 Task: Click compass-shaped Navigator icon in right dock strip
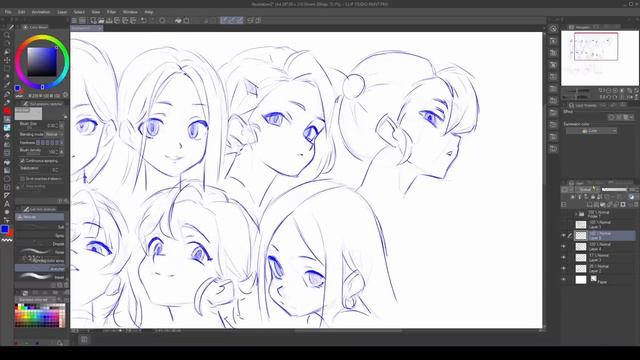coord(553,29)
